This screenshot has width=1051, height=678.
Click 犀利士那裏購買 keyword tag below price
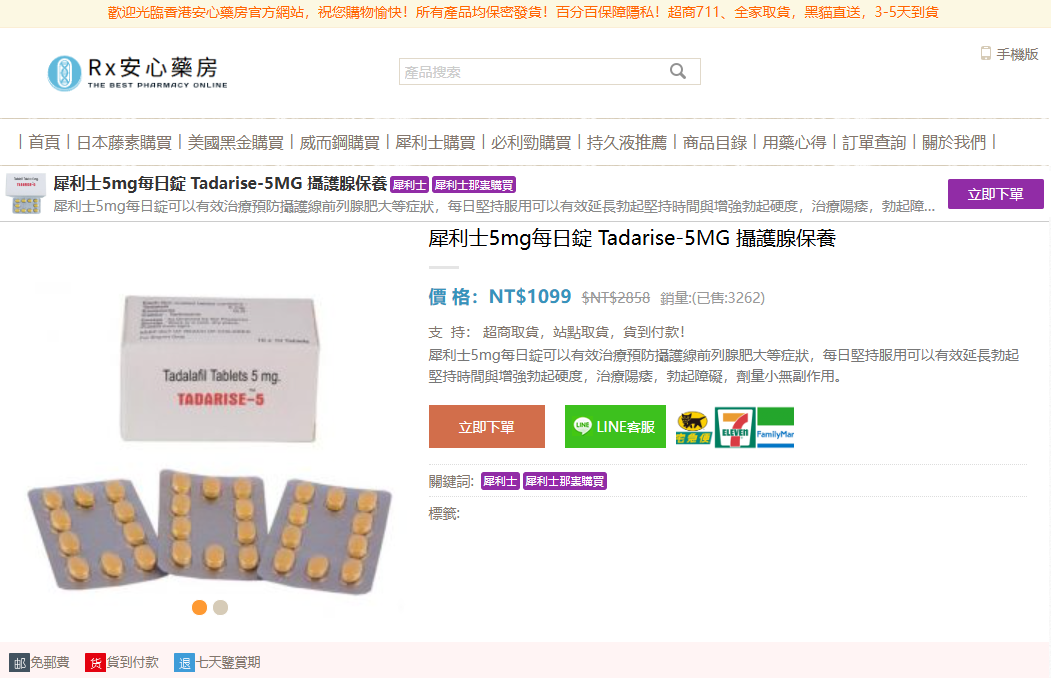564,481
